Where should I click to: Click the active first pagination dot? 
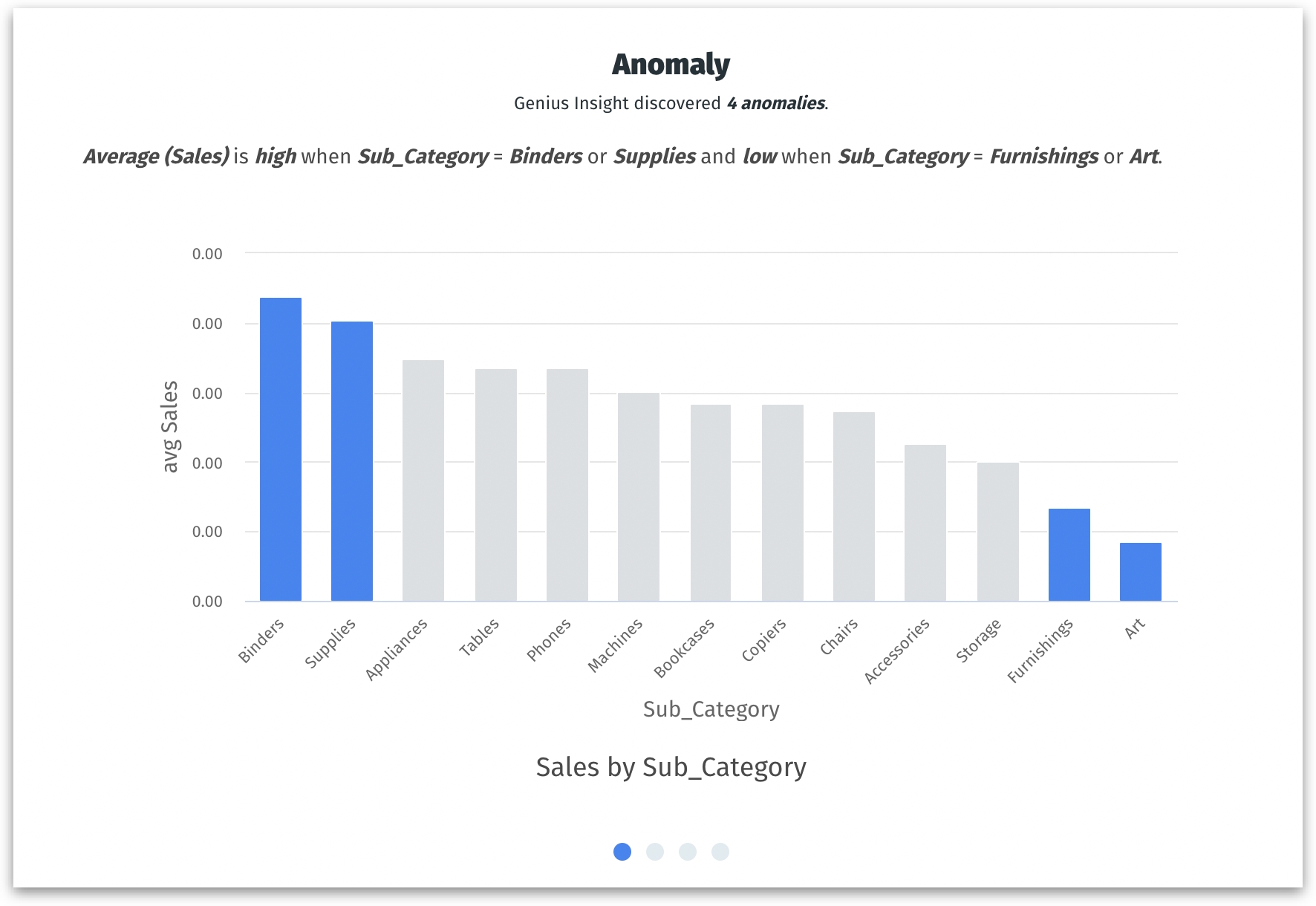point(622,852)
